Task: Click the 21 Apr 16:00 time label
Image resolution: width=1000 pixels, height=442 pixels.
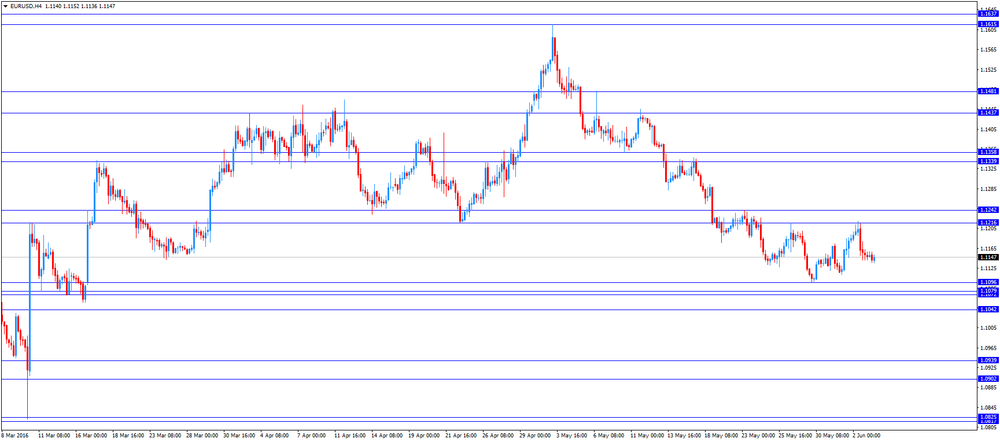Action: coord(461,436)
